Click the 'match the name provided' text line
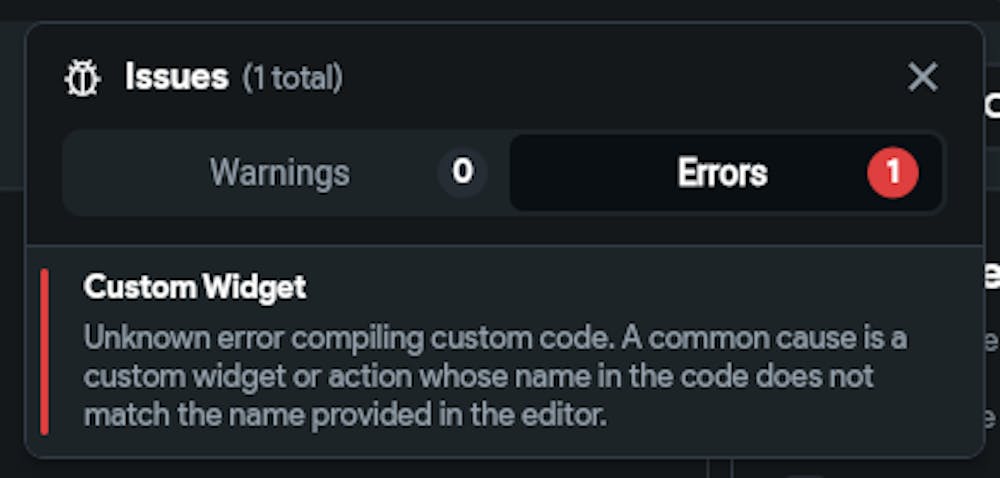 click(x=344, y=415)
